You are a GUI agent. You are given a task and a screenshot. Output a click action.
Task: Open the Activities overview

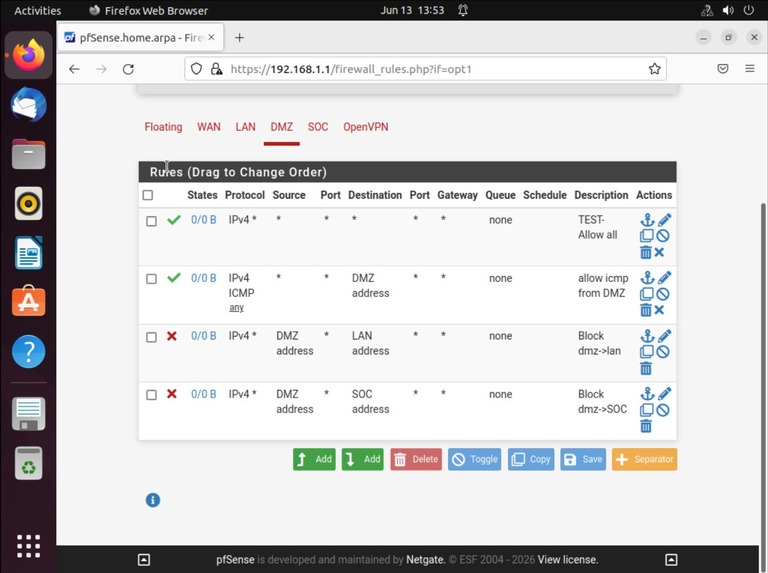[x=38, y=10]
